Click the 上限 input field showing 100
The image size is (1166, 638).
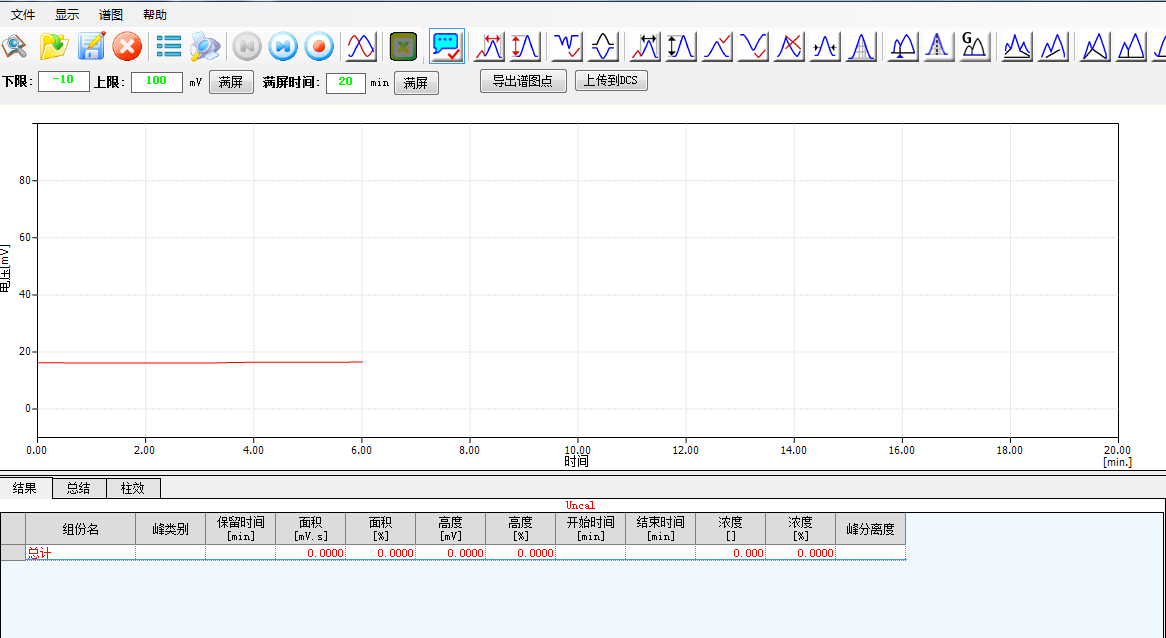point(157,83)
